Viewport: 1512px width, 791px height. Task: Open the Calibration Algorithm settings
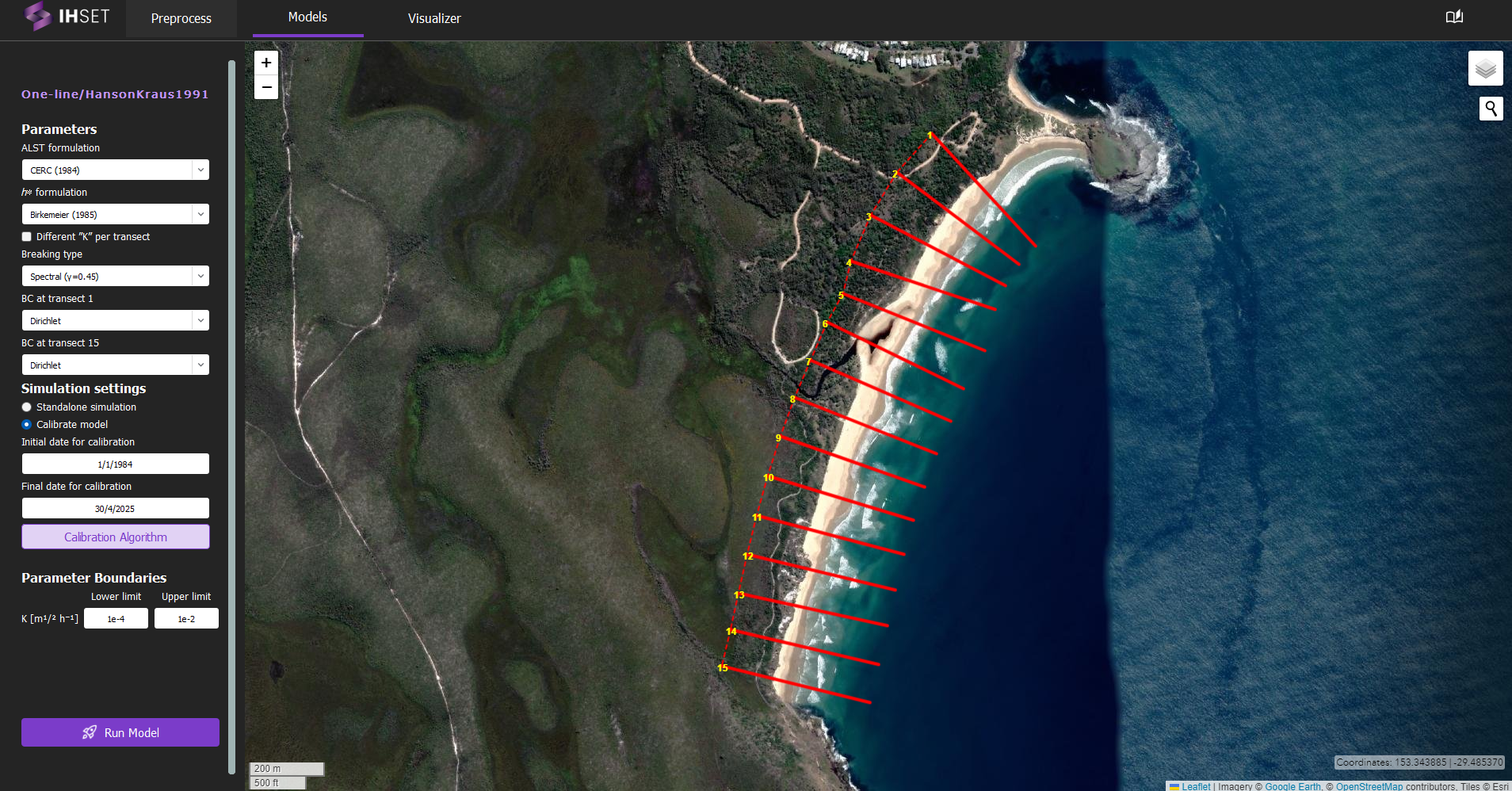coord(116,537)
